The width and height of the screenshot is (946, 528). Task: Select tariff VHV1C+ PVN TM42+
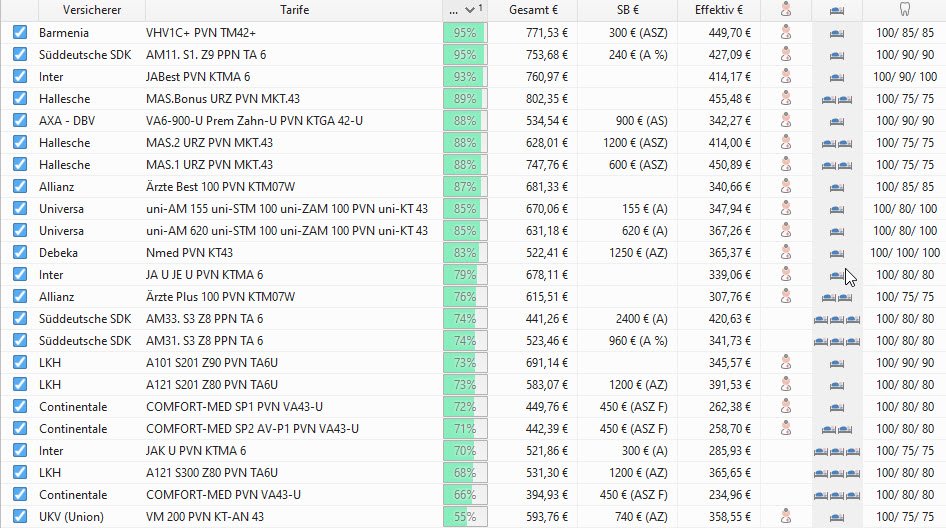[x=201, y=33]
